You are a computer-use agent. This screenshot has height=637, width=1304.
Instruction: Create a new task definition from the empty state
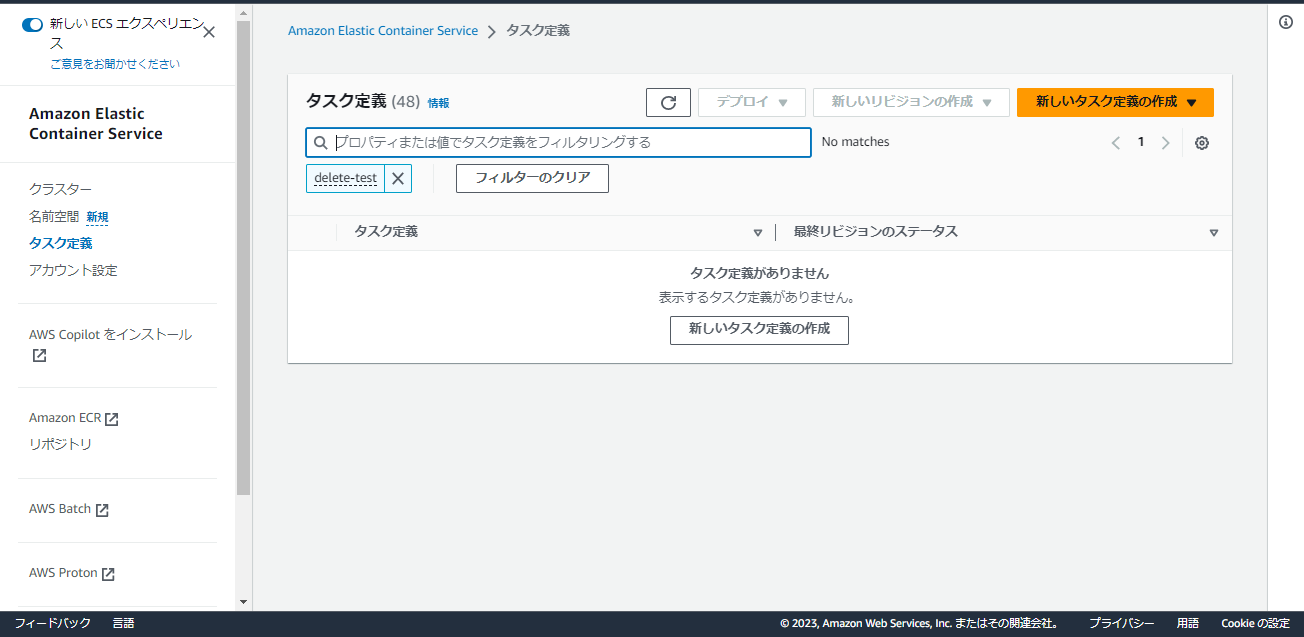(759, 330)
